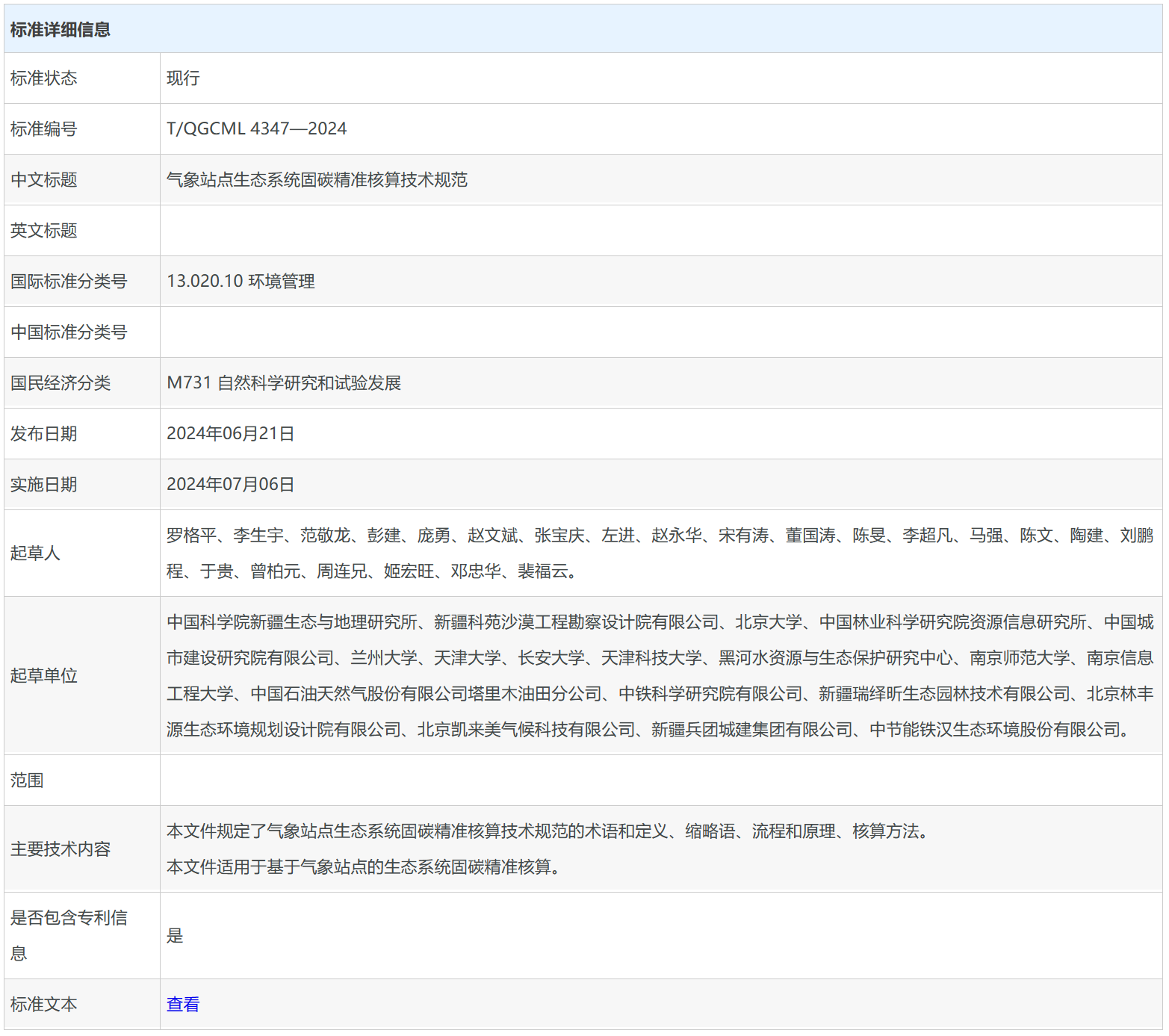Click the publish date 2024年06月21日
This screenshot has height=1036, width=1169.
(x=230, y=433)
